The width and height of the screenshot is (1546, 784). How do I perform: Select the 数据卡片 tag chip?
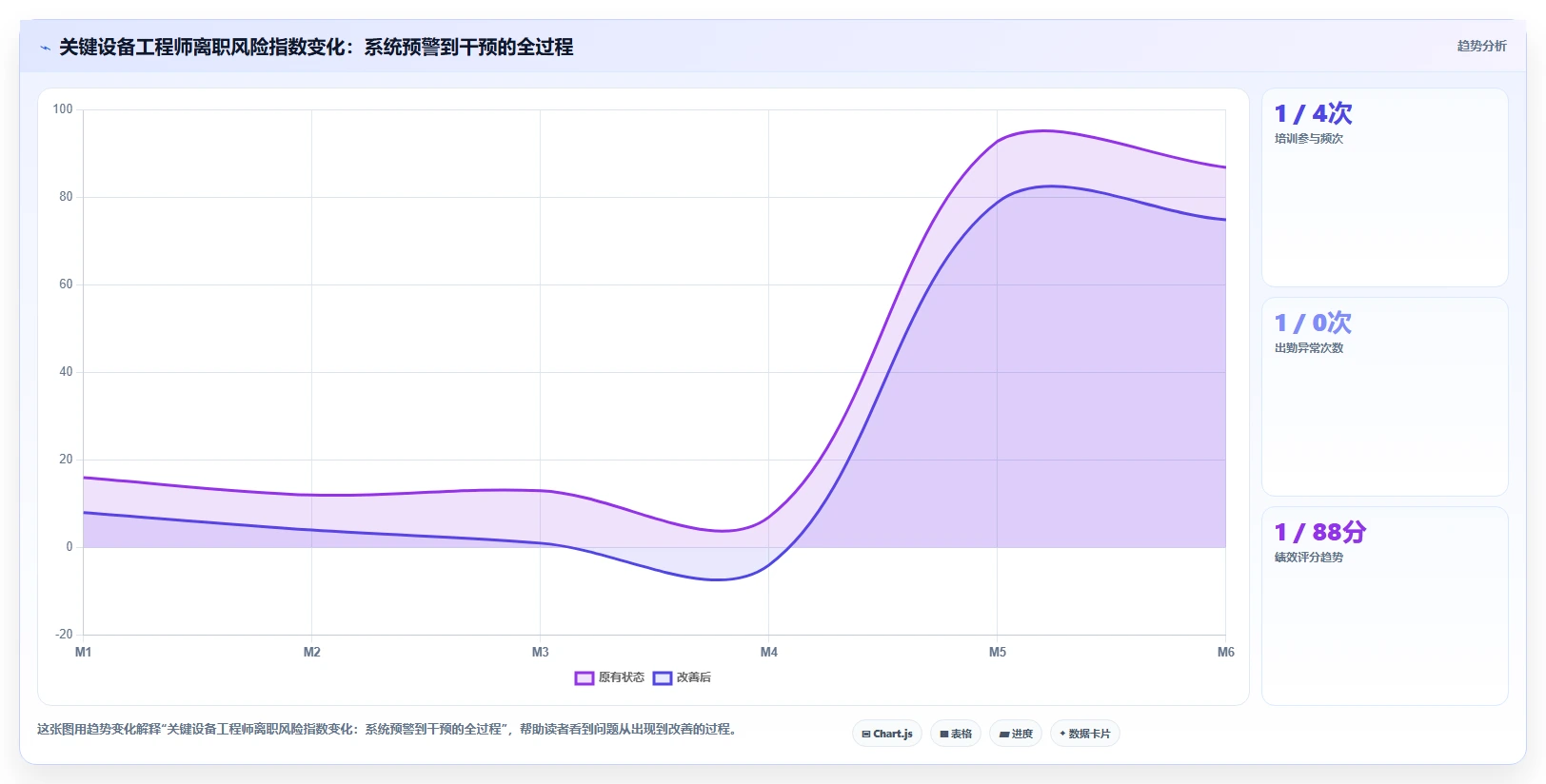click(x=1085, y=734)
